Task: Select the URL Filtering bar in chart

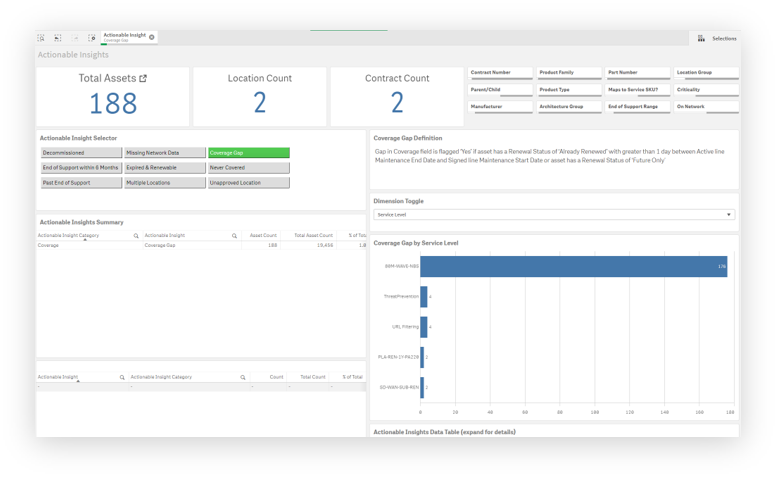Action: point(424,327)
